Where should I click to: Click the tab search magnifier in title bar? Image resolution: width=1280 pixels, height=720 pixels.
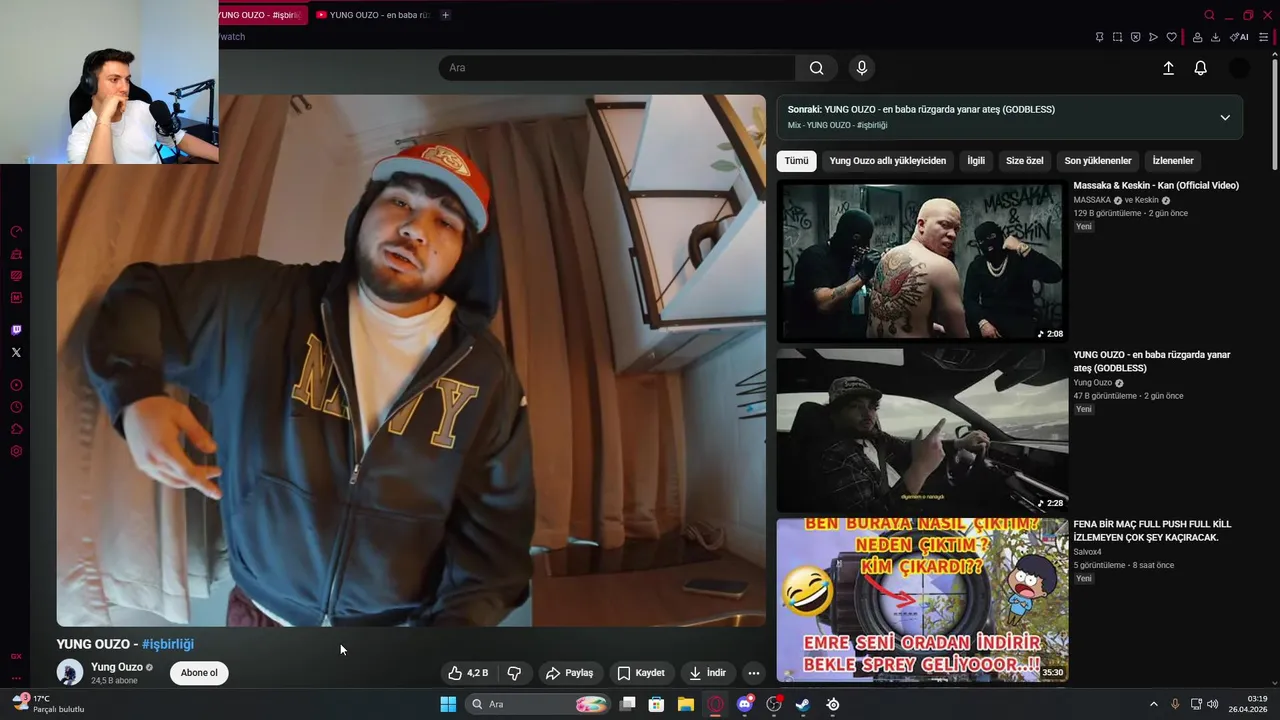click(1209, 15)
